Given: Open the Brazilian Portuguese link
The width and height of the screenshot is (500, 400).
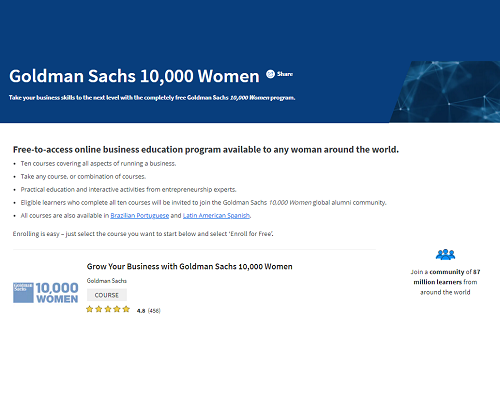Looking at the screenshot, I should (x=140, y=216).
